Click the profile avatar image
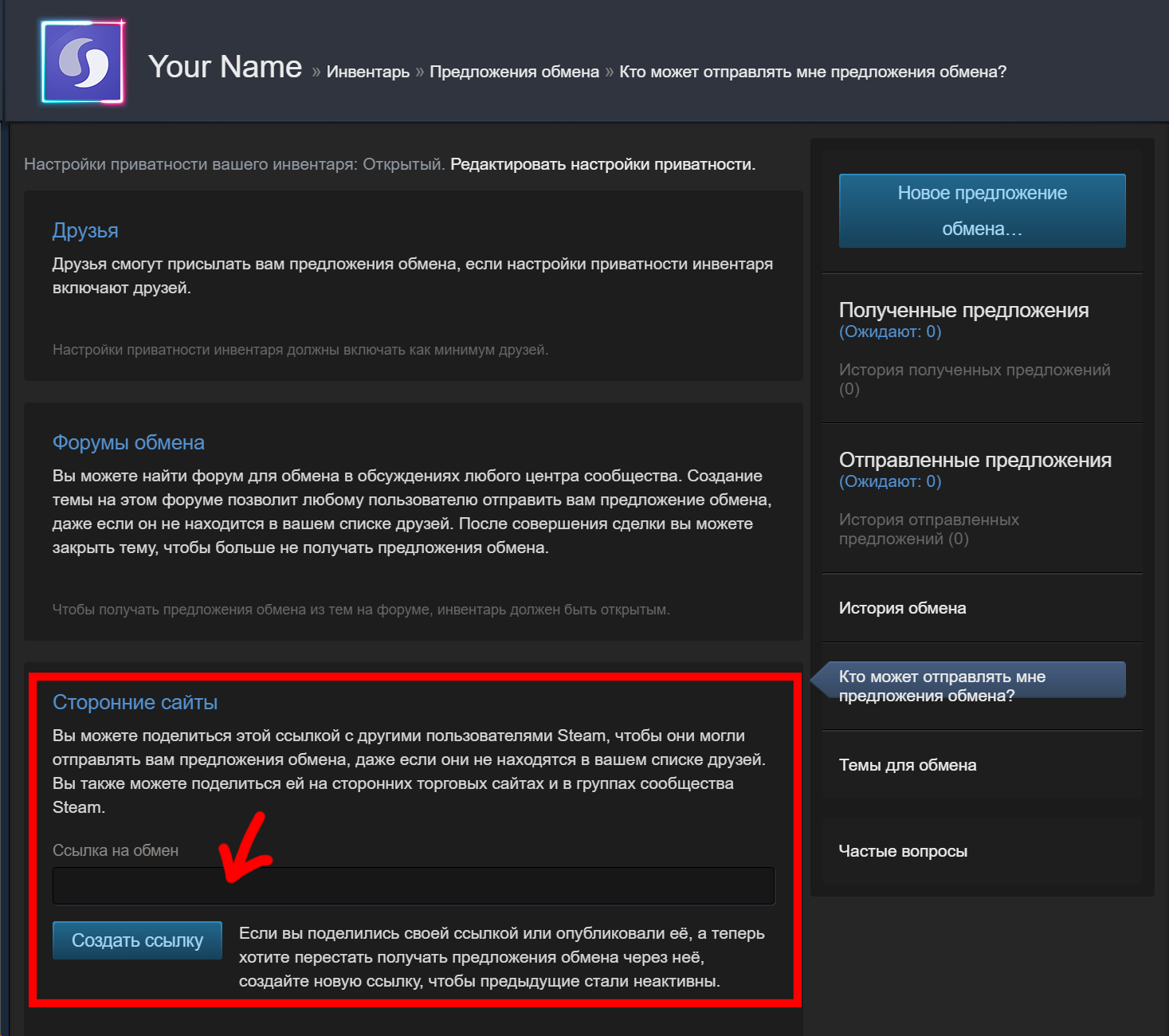The image size is (1169, 1036). (x=83, y=63)
